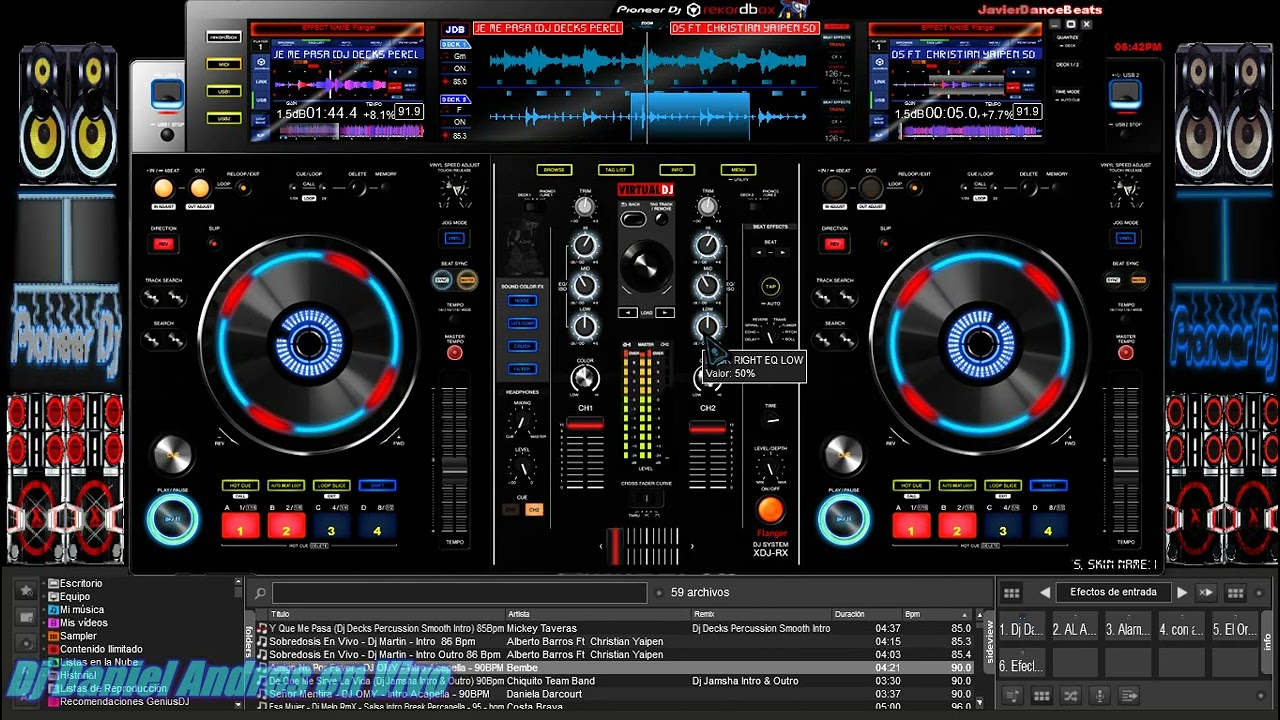Click the left channel HI EQ knob
1280x720 pixels.
(585, 245)
